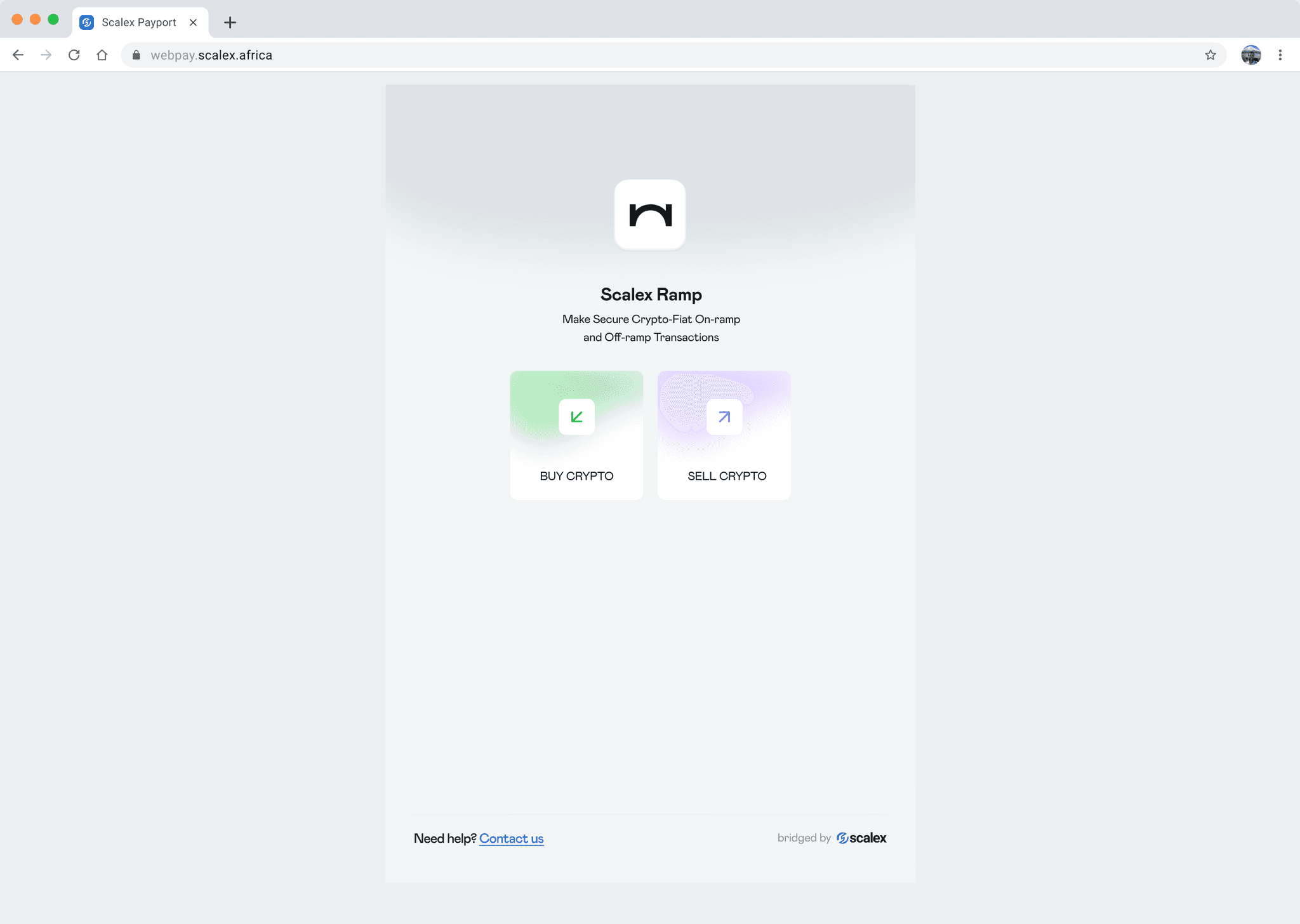Click the purple Sell Crypto arrow icon

click(x=724, y=417)
